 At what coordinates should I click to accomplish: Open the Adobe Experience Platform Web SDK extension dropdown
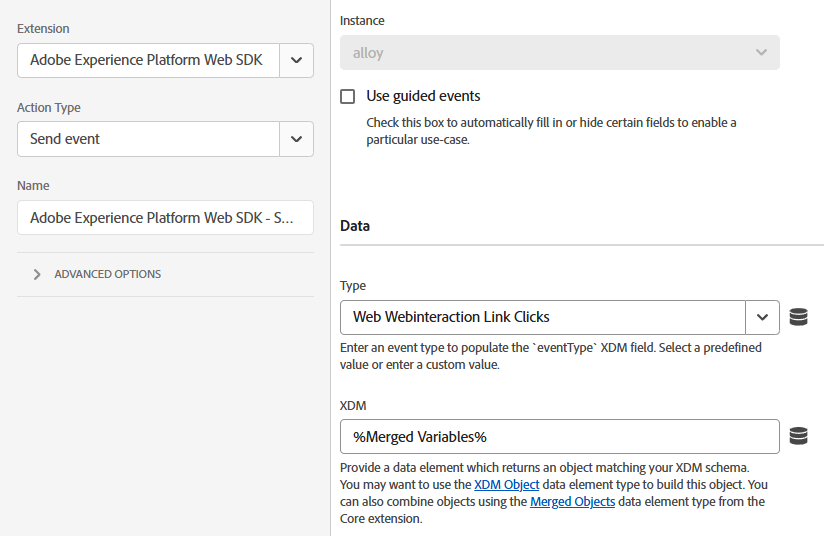(165, 60)
